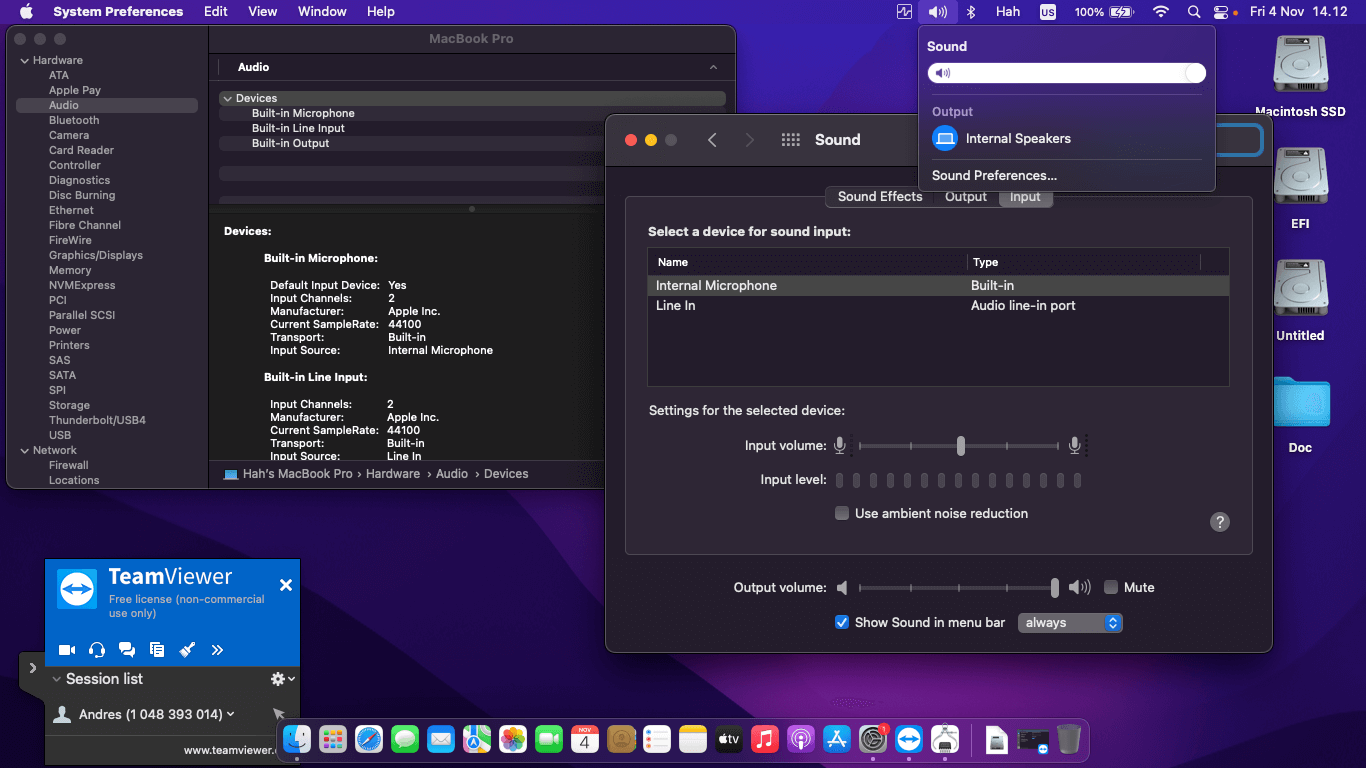Viewport: 1366px width, 768px height.
Task: Check the Mute output checkbox
Action: 1111,587
